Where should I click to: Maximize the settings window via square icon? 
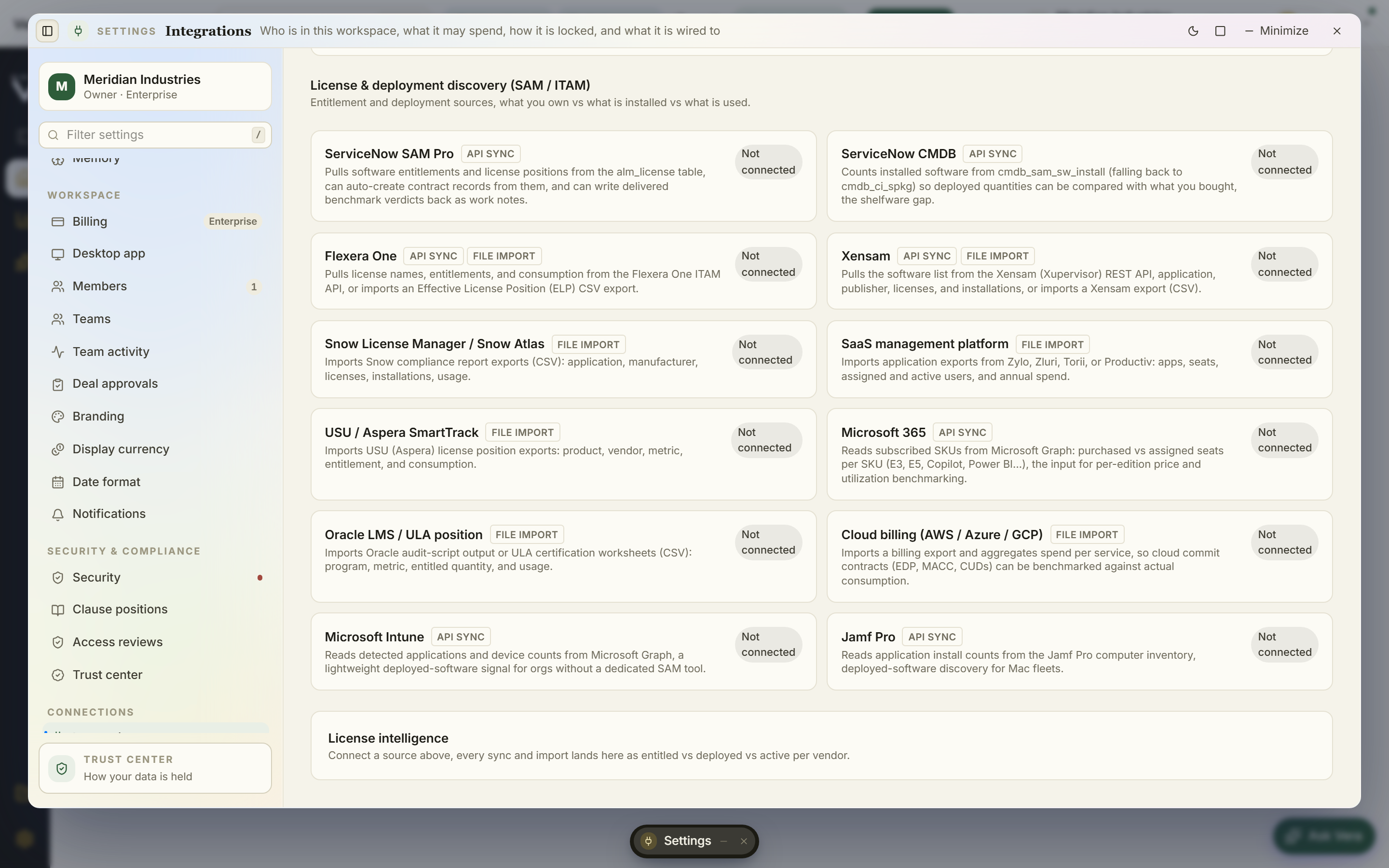point(1220,31)
